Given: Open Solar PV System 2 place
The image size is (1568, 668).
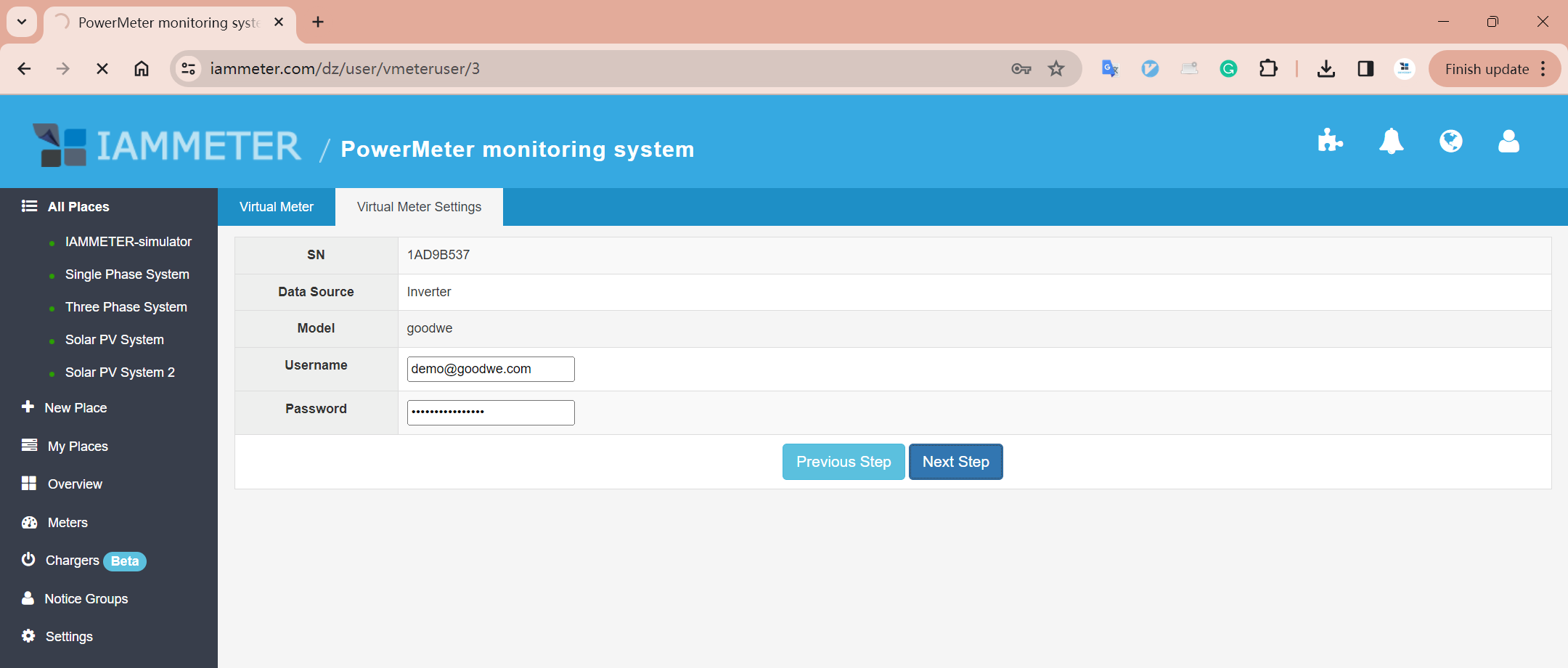Looking at the screenshot, I should (x=120, y=372).
